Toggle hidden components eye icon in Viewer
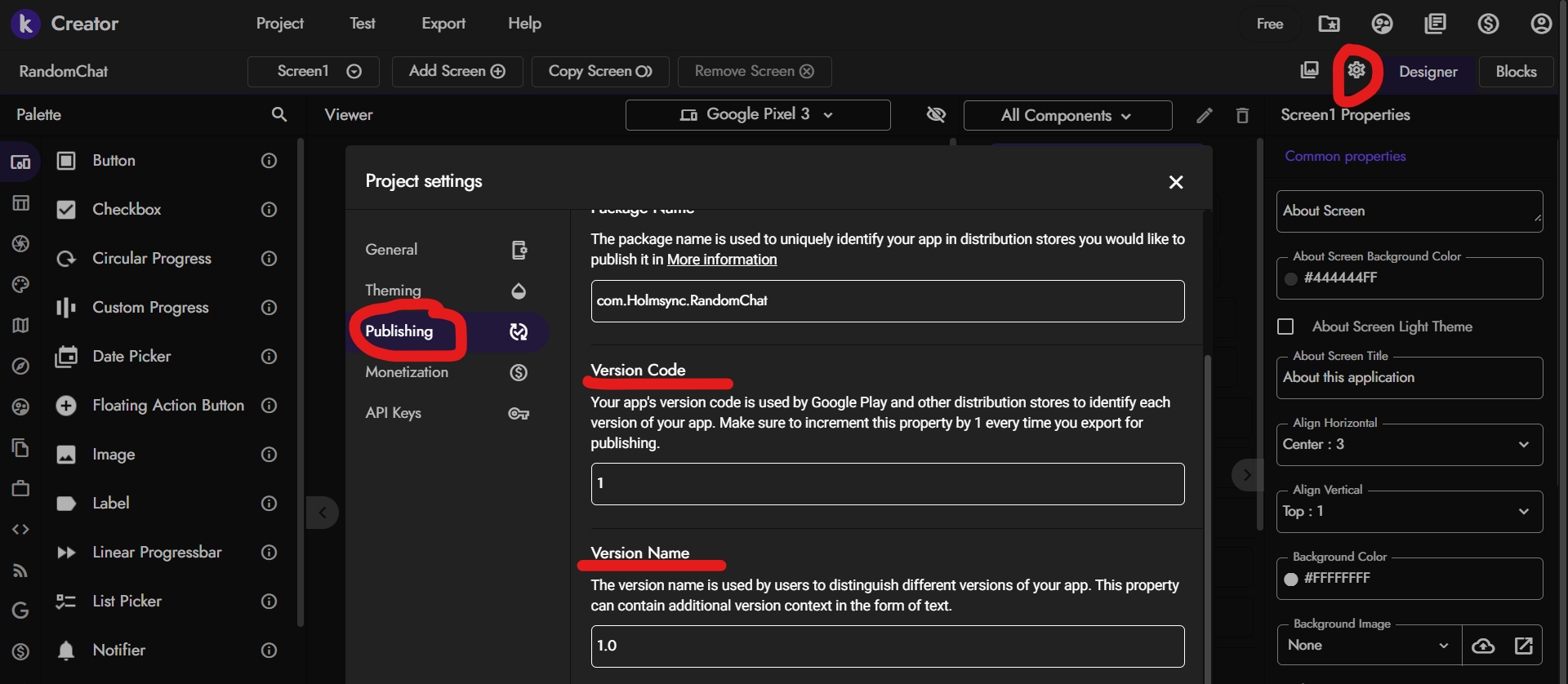 coord(936,115)
